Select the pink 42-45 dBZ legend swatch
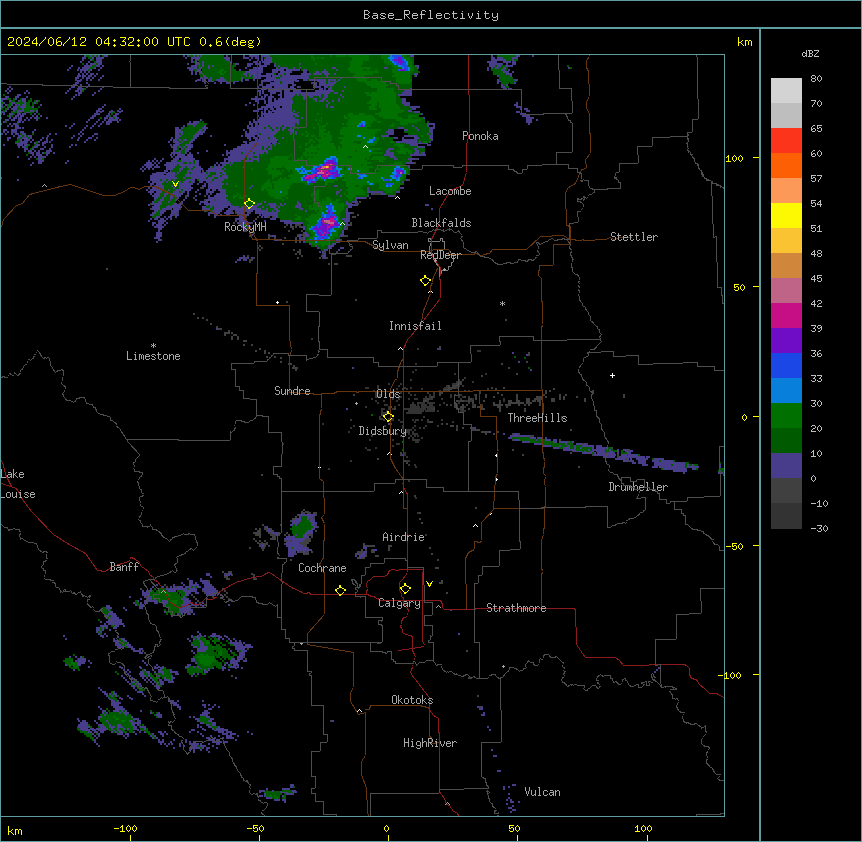This screenshot has height=842, width=862. tap(786, 291)
